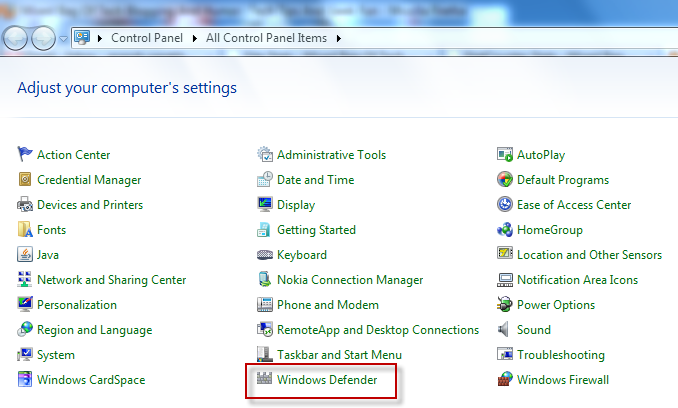Open the Display monitor icon
Screen dimensions: 678x408
click(265, 204)
